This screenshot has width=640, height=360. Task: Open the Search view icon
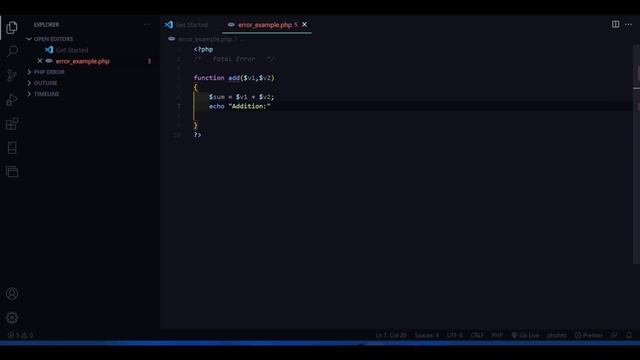coord(12,51)
